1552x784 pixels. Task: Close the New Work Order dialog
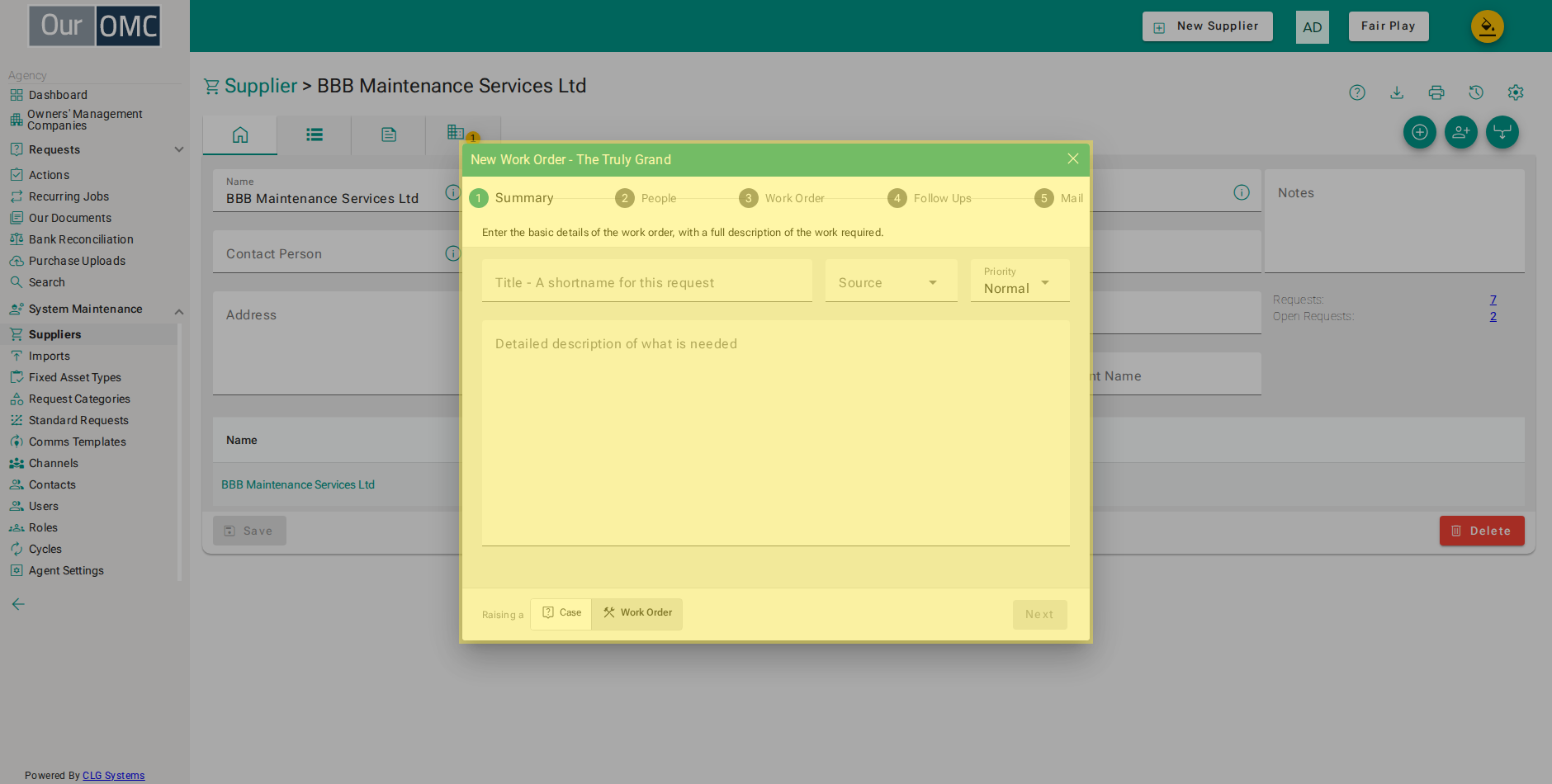click(1073, 158)
